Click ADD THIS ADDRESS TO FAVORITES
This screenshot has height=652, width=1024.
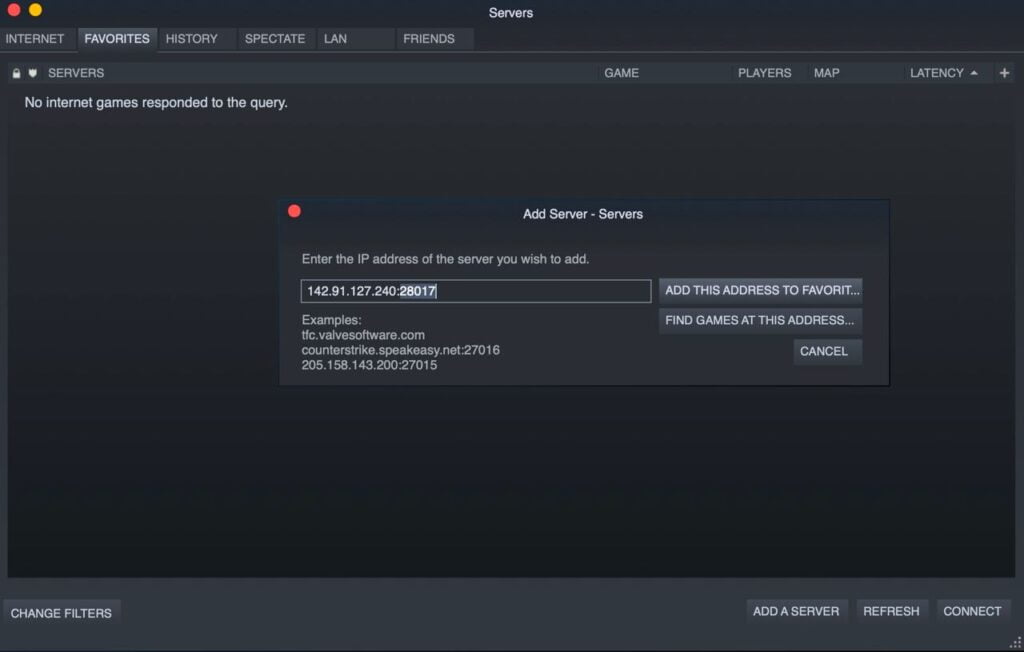760,290
